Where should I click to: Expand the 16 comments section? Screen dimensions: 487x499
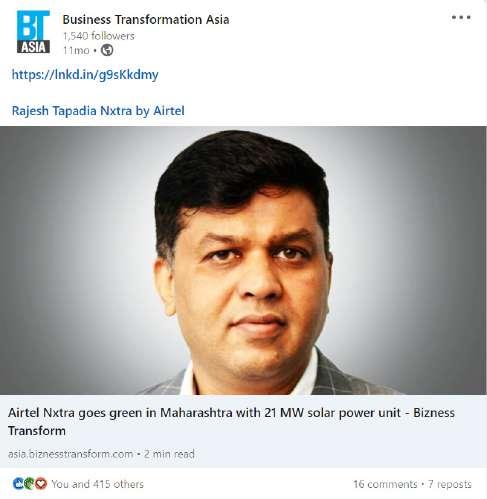point(385,484)
